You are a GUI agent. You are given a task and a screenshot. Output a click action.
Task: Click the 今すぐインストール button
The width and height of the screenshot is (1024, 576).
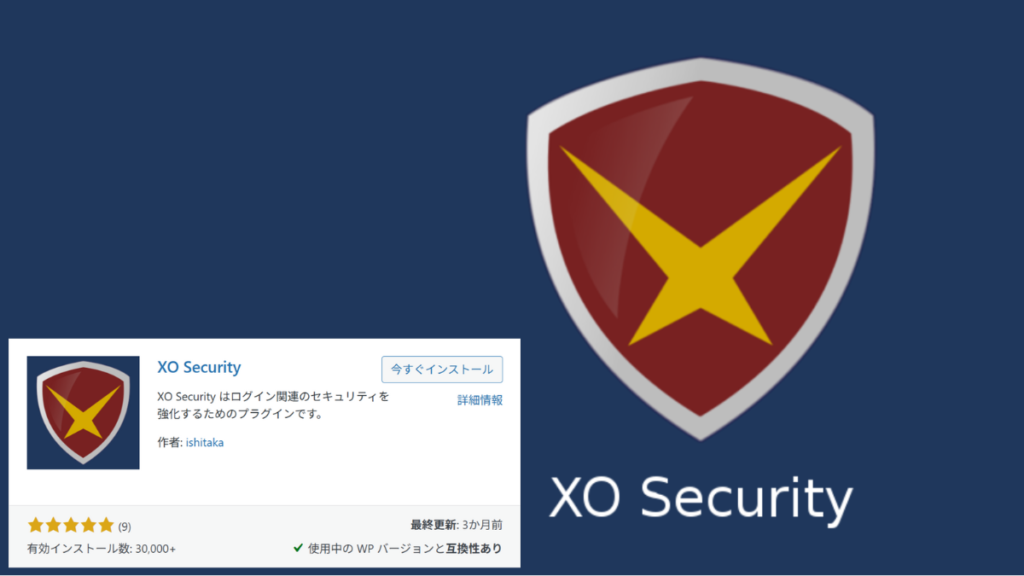click(x=442, y=370)
